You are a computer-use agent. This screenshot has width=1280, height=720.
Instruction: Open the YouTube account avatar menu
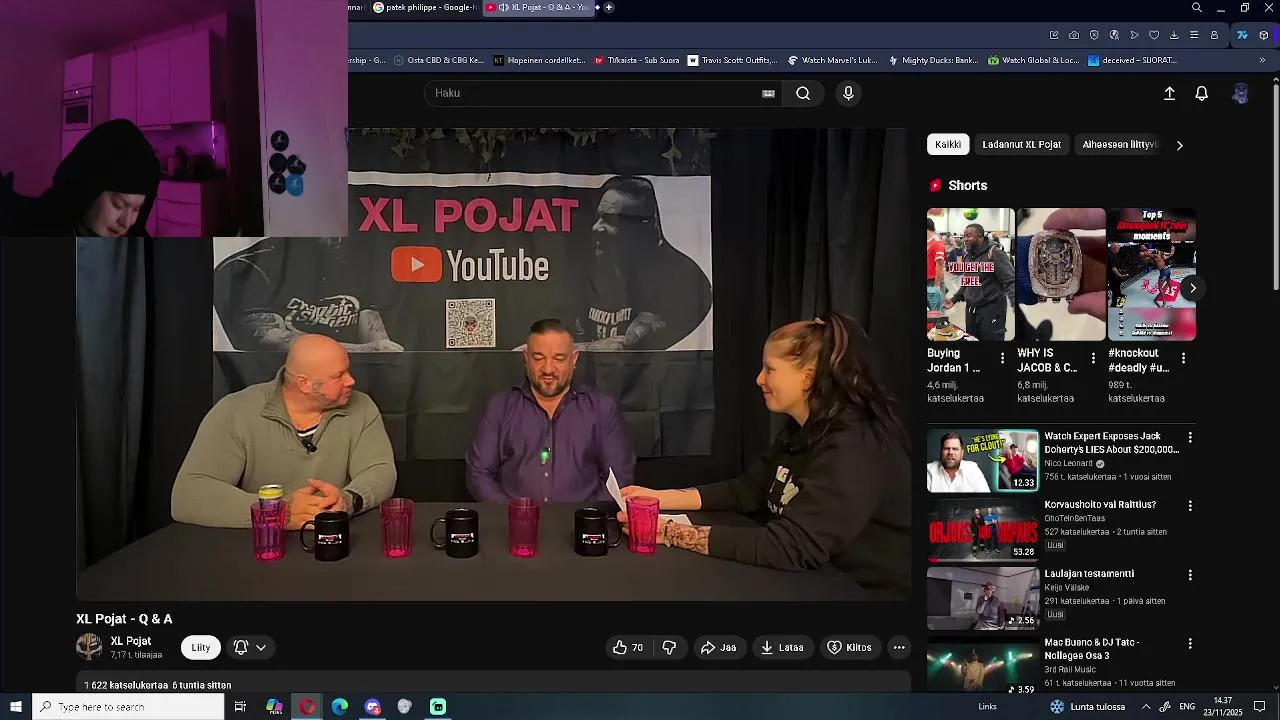(1240, 93)
